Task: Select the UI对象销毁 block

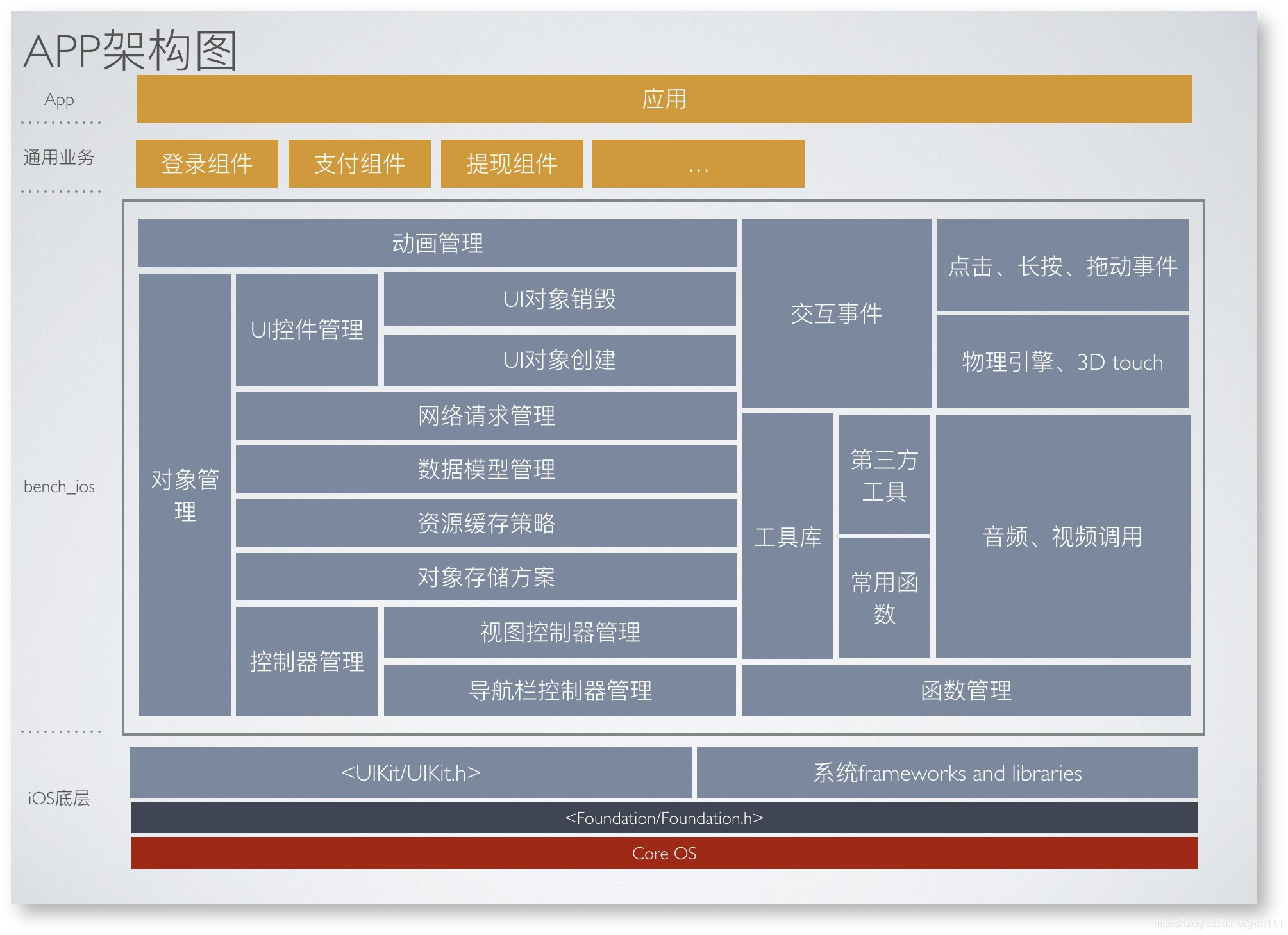Action: [x=559, y=299]
